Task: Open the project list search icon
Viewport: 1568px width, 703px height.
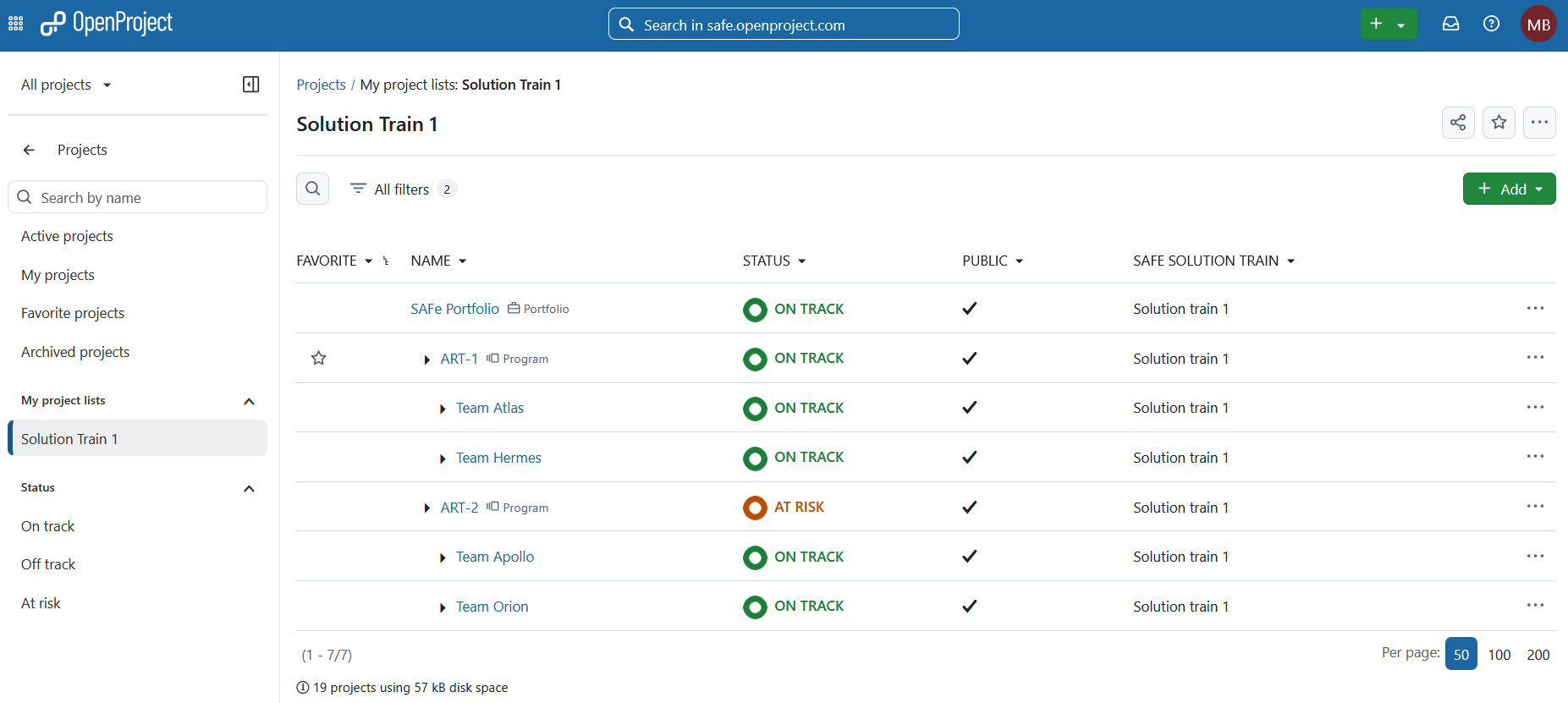Action: (313, 189)
